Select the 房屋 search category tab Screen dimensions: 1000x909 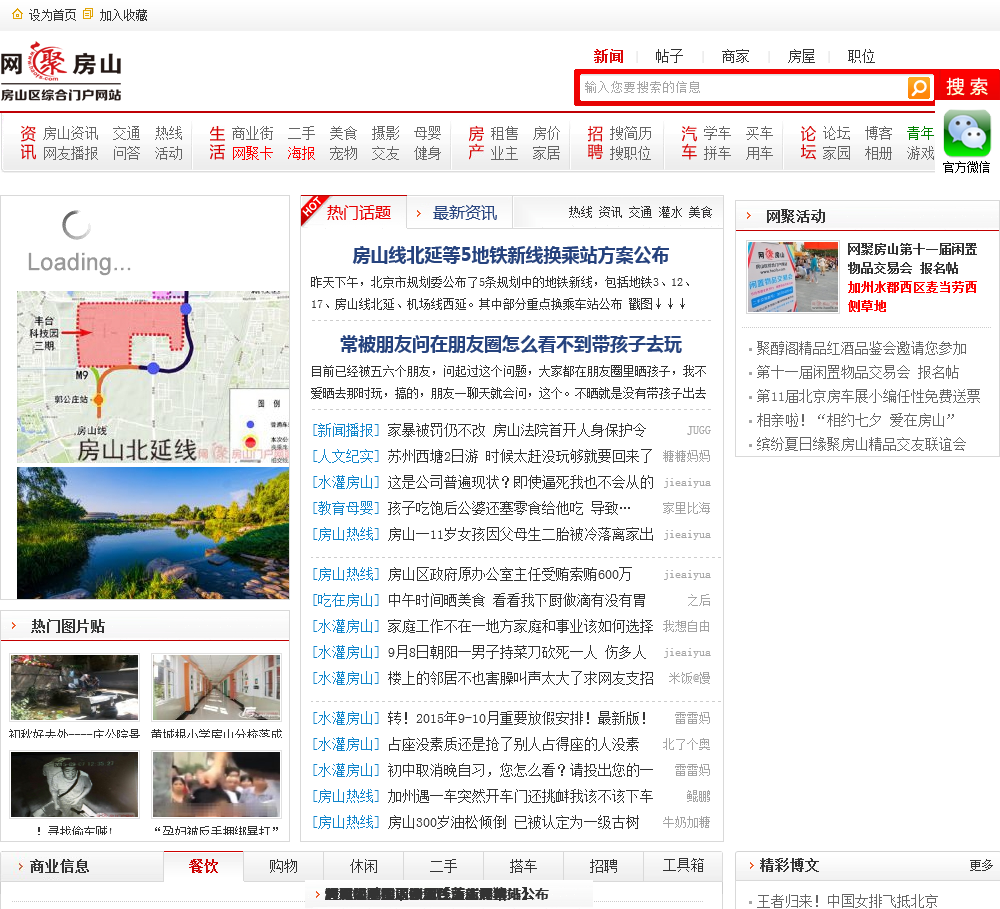801,56
